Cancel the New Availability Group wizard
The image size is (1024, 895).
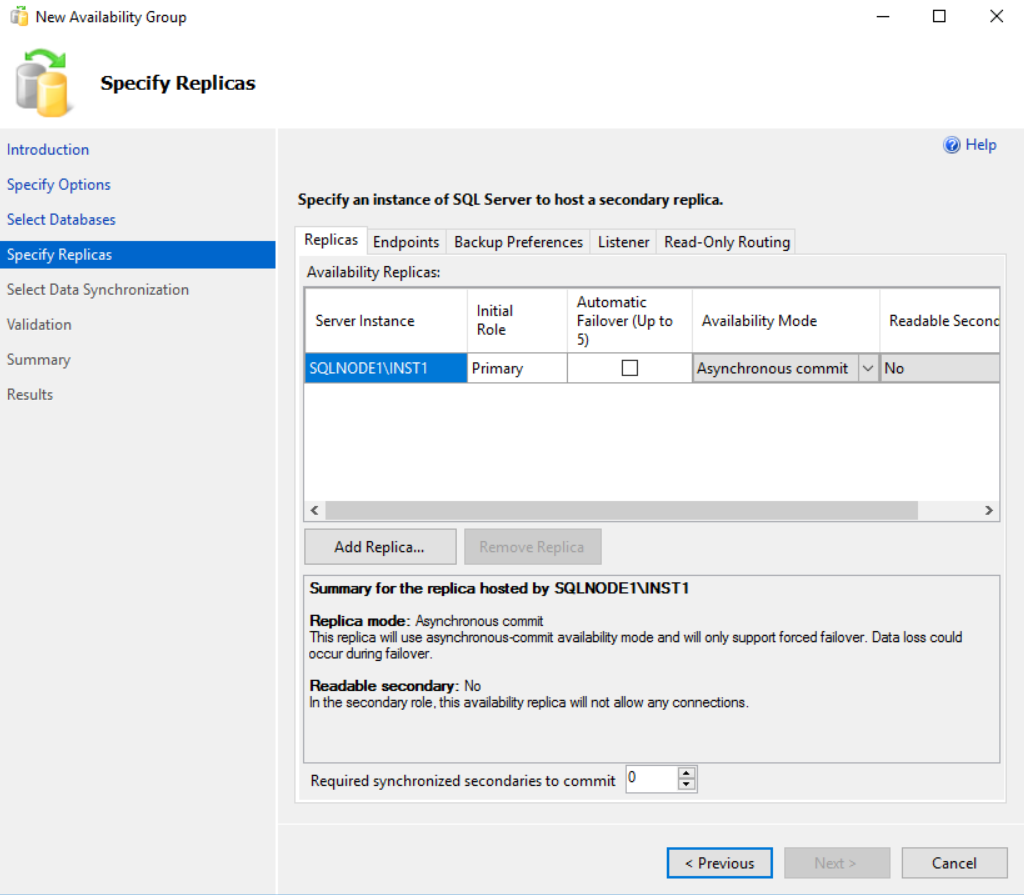[953, 863]
